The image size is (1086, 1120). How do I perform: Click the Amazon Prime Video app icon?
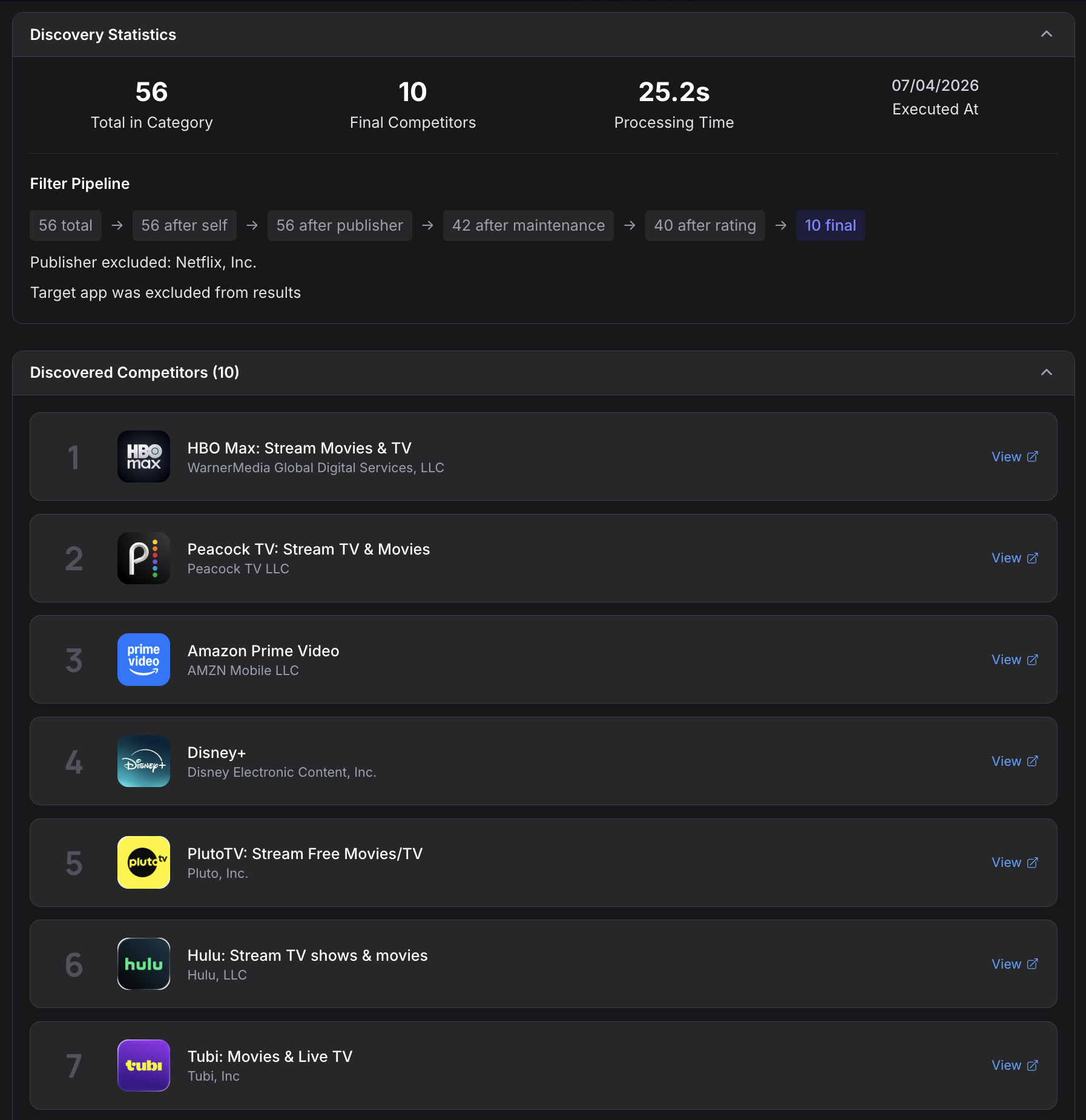coord(143,659)
